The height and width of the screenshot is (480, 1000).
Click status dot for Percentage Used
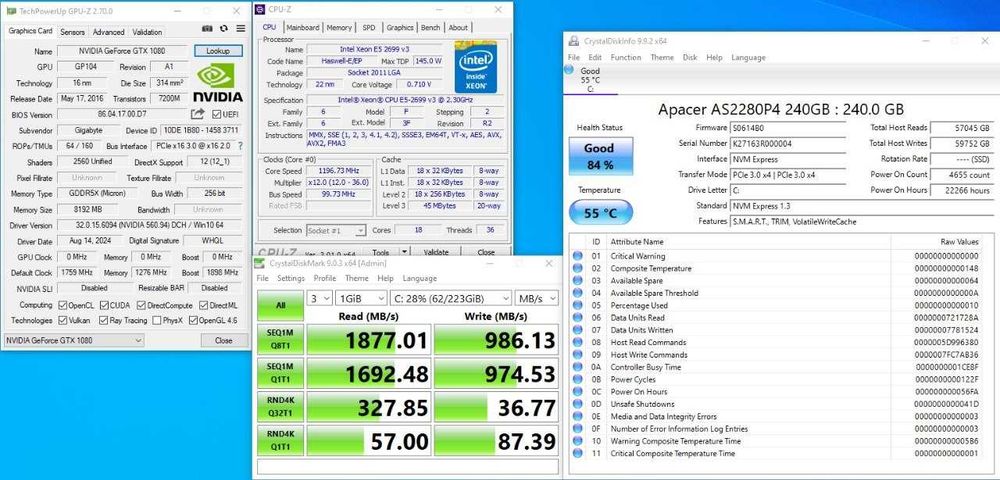(578, 305)
